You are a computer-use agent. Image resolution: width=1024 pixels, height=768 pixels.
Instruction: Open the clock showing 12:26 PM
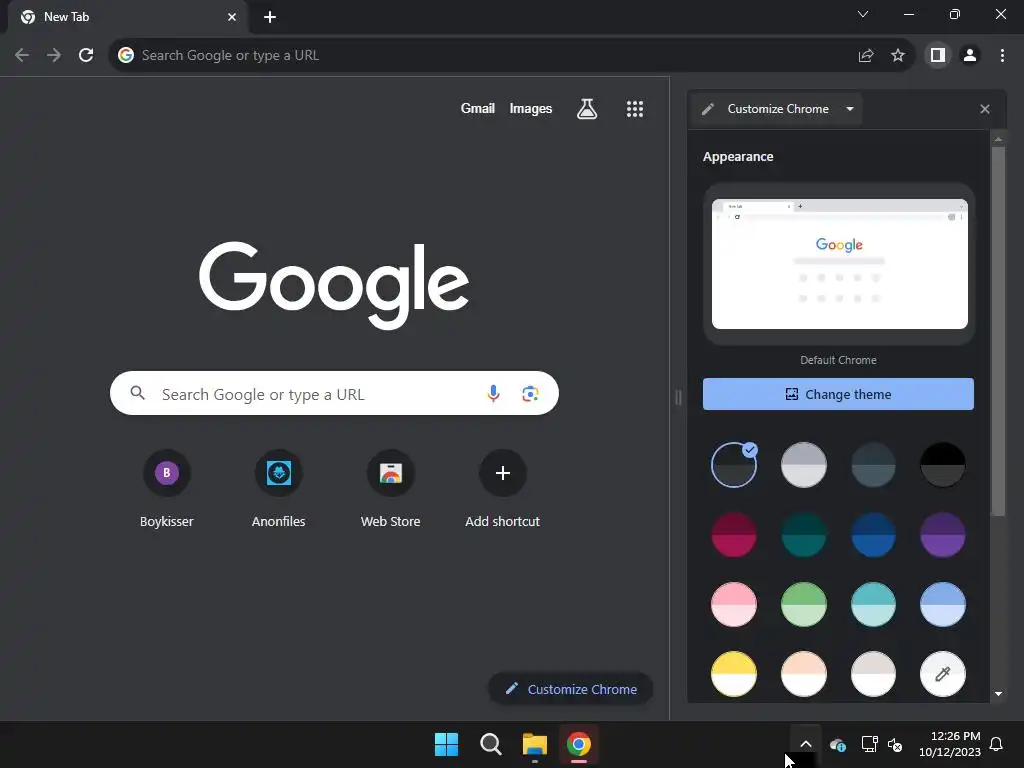950,744
